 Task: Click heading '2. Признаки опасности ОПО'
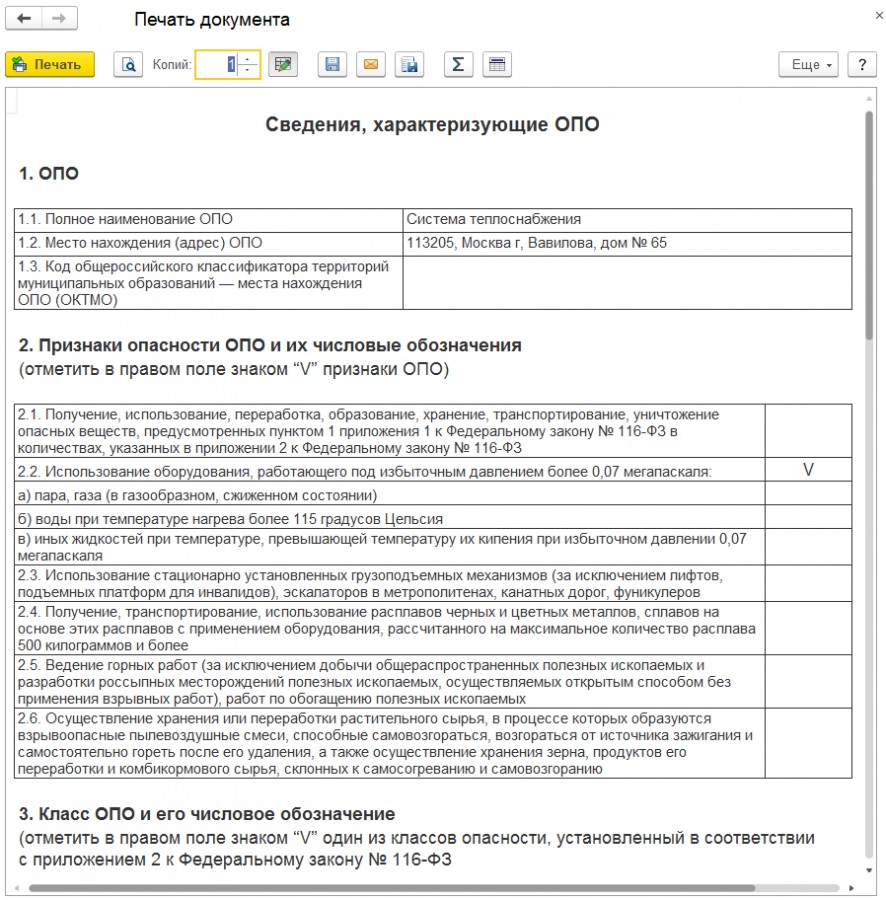pos(270,346)
